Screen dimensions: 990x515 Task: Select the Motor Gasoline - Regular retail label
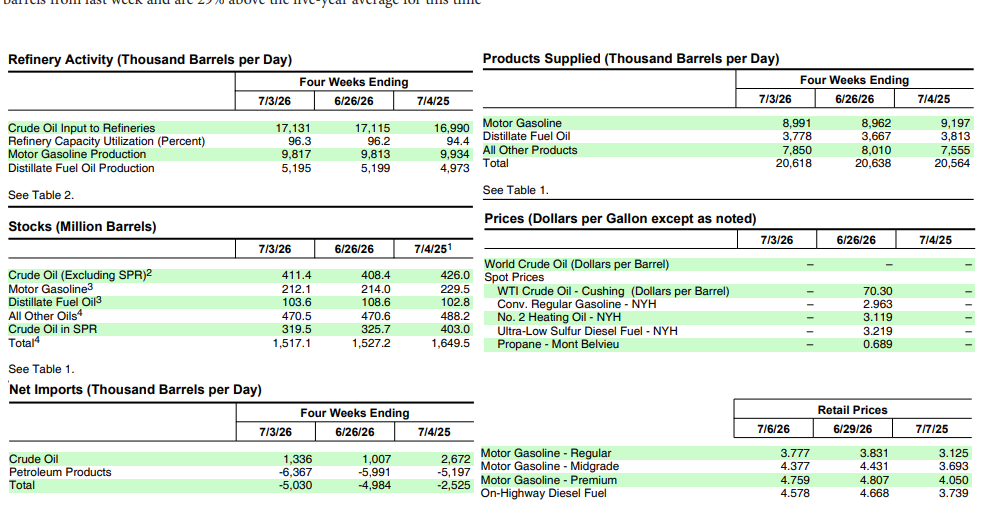[546, 453]
